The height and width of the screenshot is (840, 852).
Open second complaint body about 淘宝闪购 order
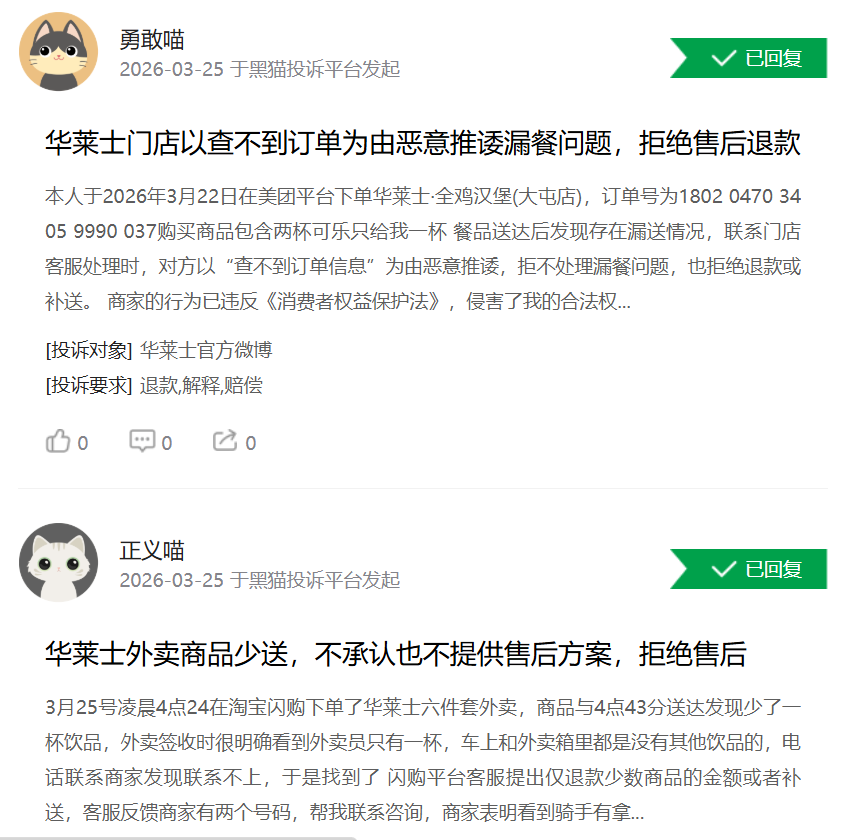coord(423,760)
